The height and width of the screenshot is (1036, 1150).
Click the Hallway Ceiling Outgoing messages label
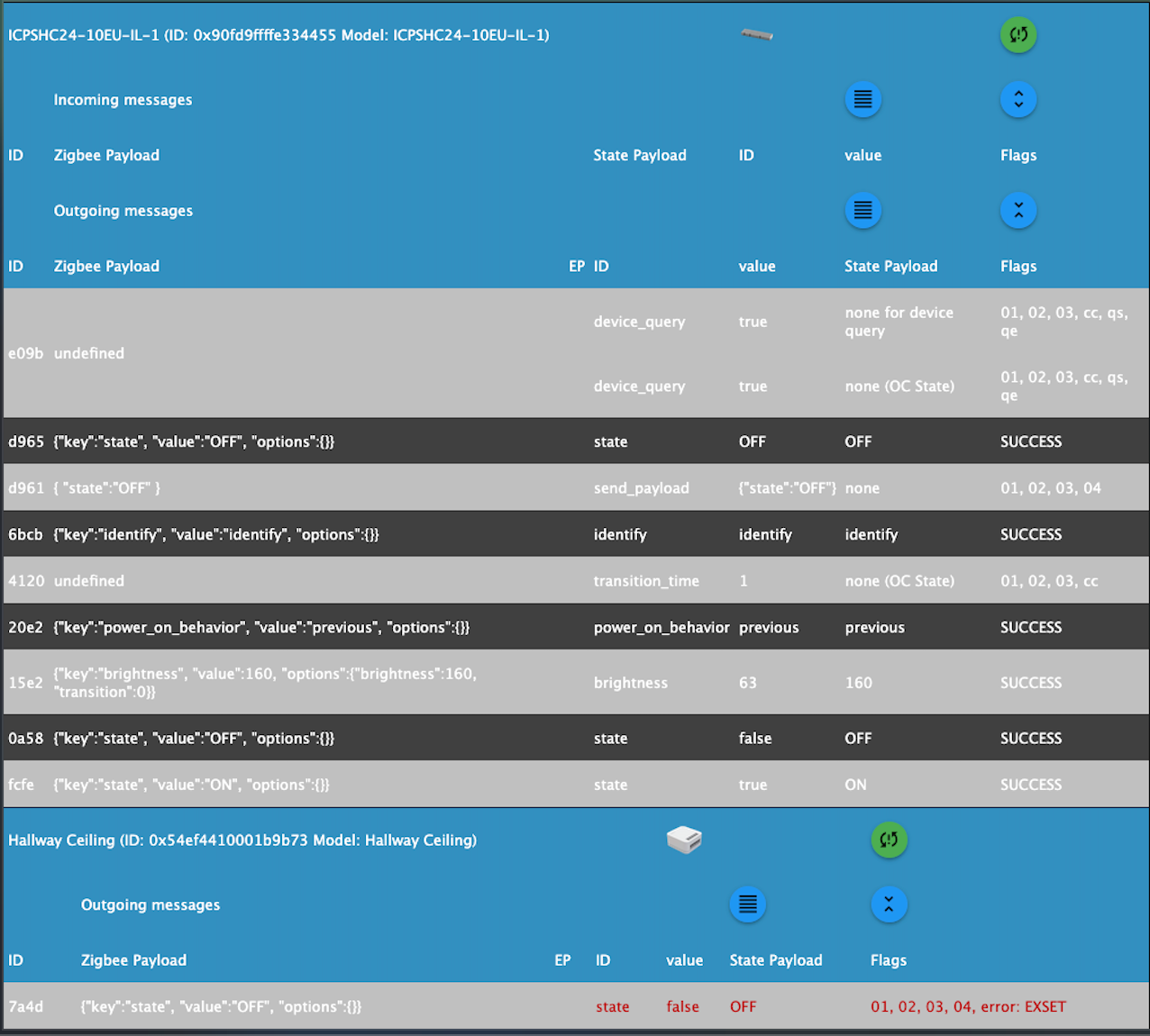pos(151,904)
